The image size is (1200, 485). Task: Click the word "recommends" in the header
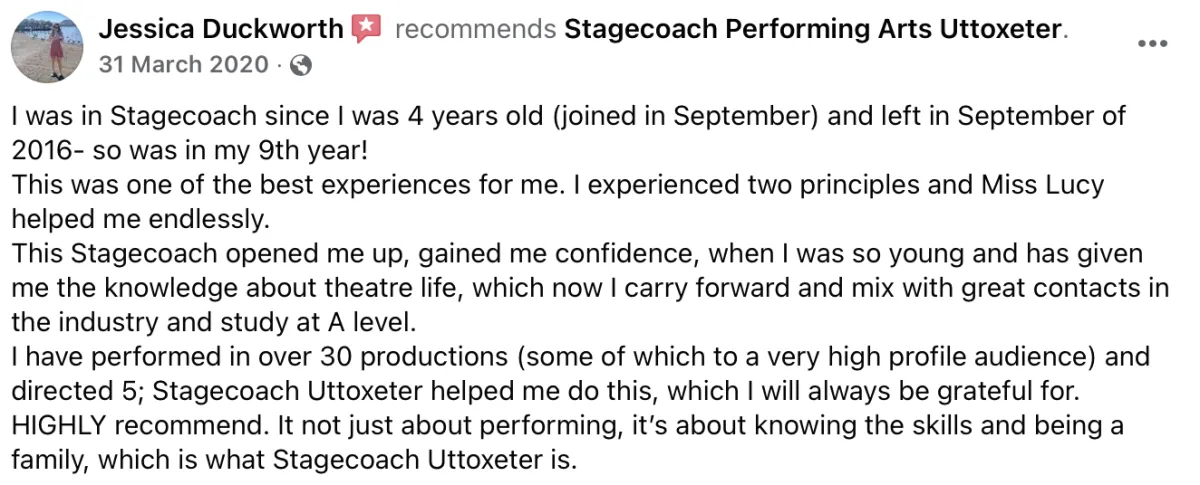click(475, 30)
